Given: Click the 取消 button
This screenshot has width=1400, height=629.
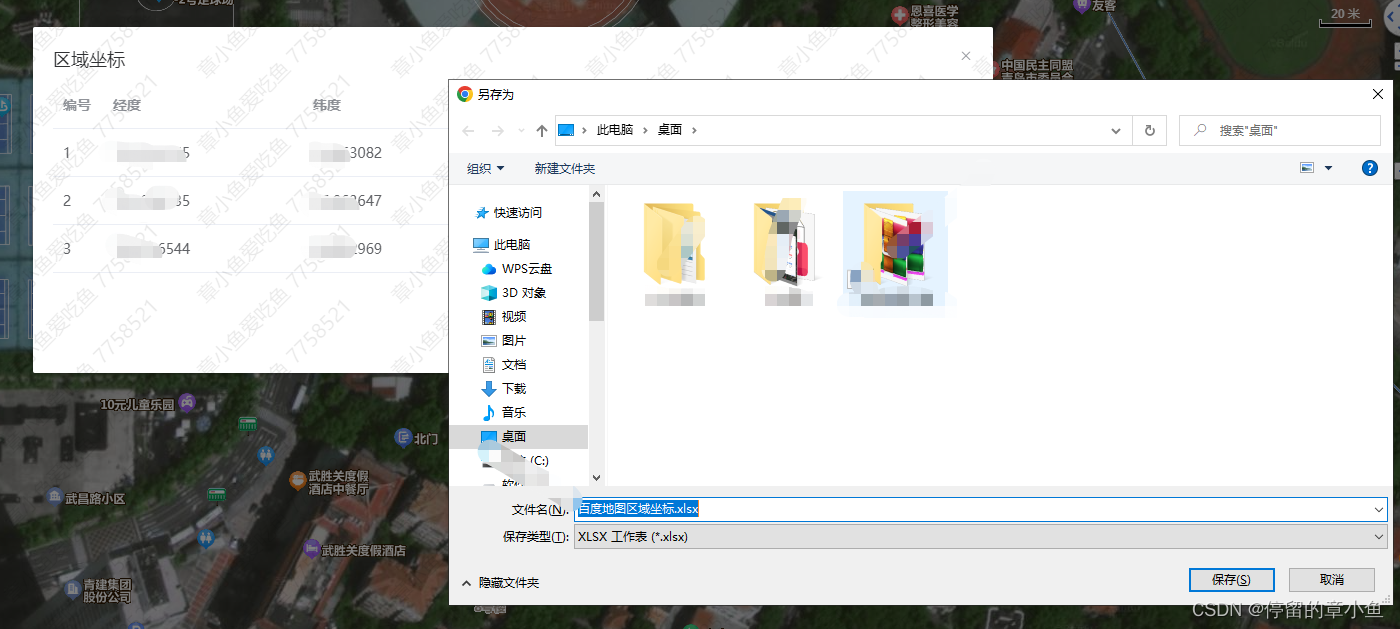Looking at the screenshot, I should [x=1331, y=579].
